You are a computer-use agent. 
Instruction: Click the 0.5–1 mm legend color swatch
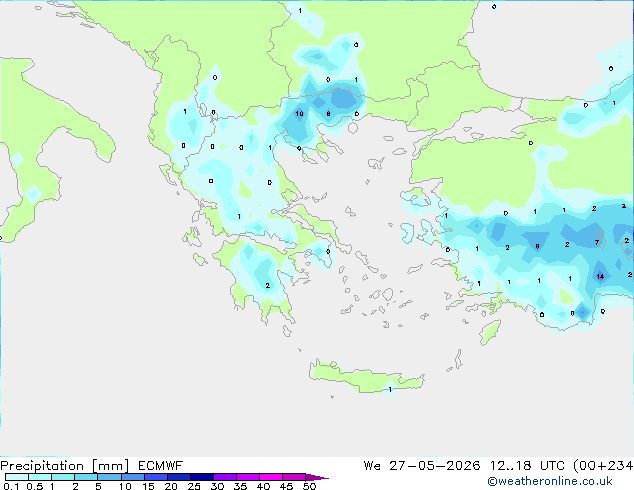point(40,477)
